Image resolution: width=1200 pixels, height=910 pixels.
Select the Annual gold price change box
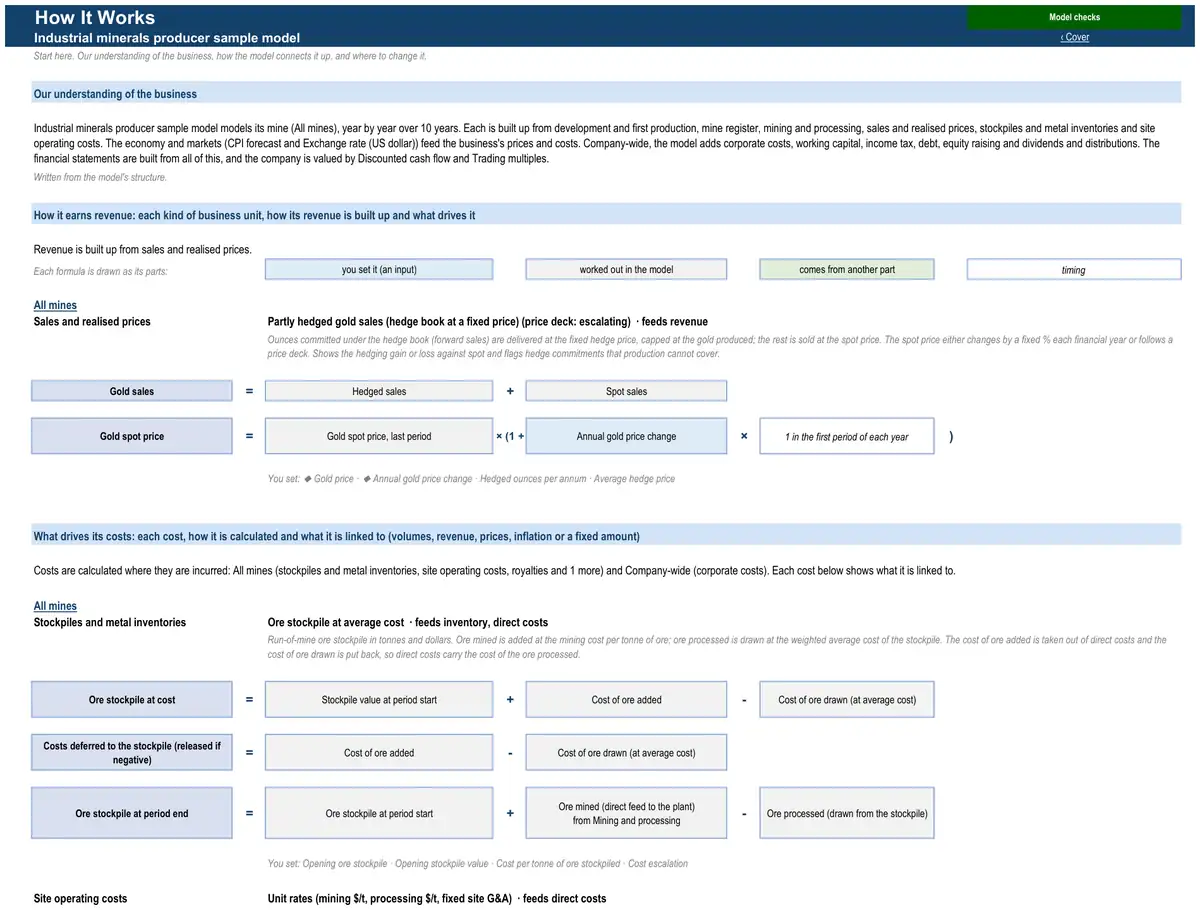click(626, 436)
